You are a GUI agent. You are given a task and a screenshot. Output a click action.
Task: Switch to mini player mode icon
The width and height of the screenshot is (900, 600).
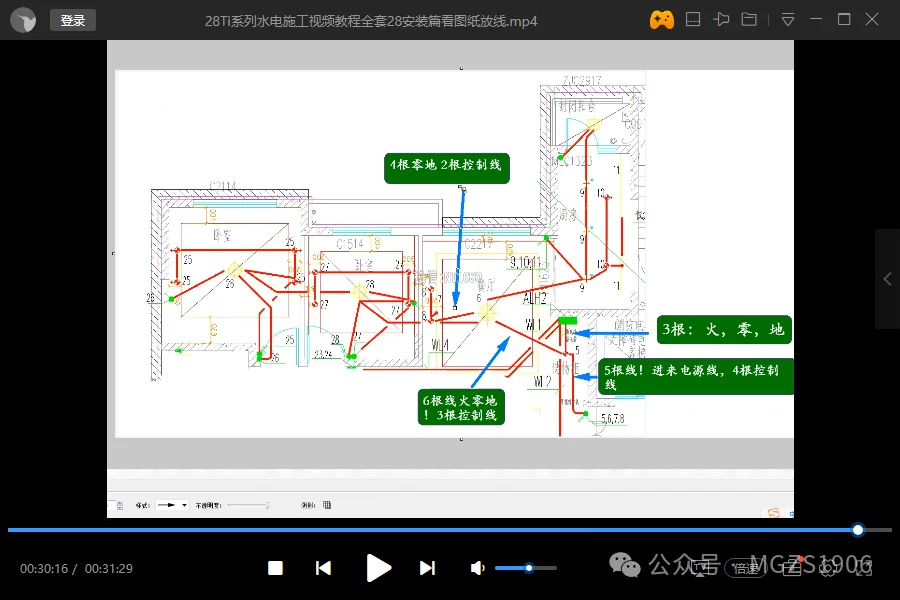(x=693, y=20)
